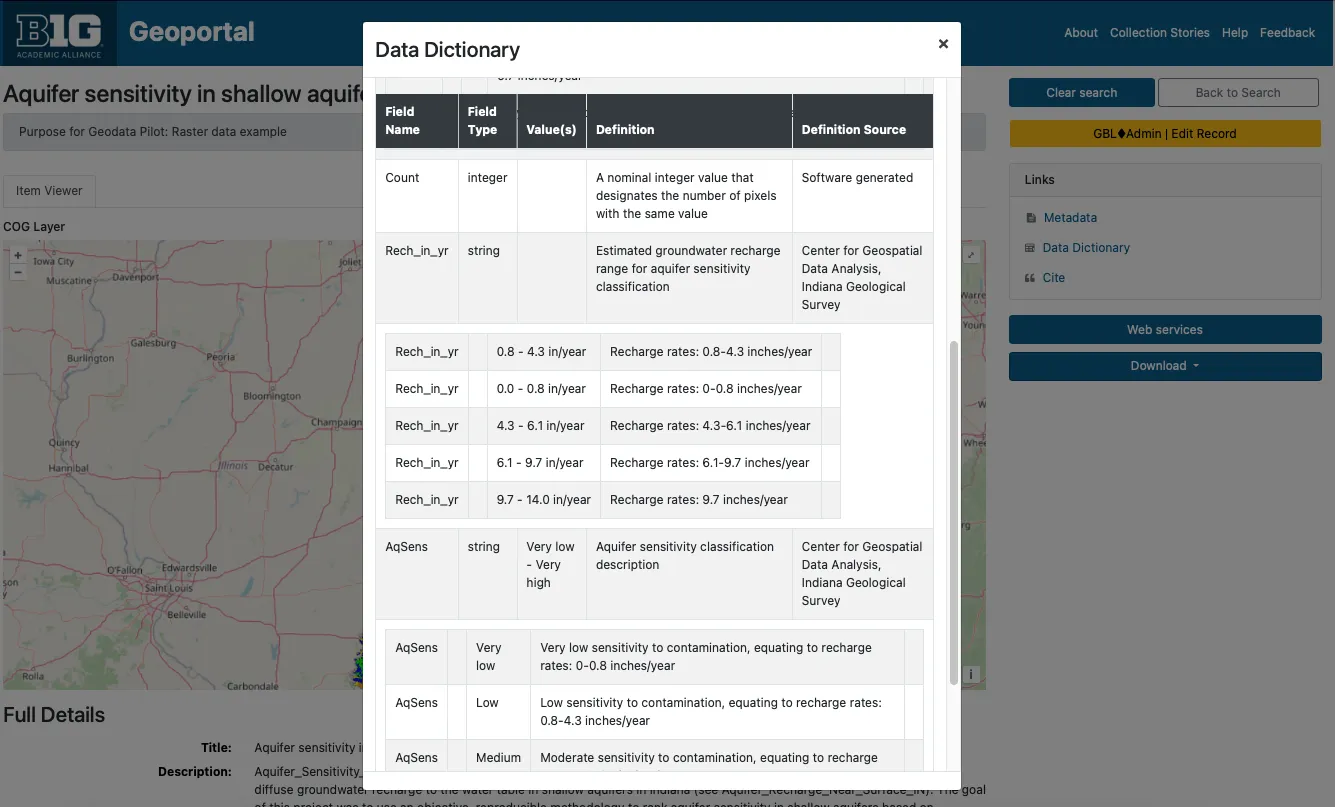Click the Data Dictionary table icon
The image size is (1335, 807).
click(x=1031, y=248)
